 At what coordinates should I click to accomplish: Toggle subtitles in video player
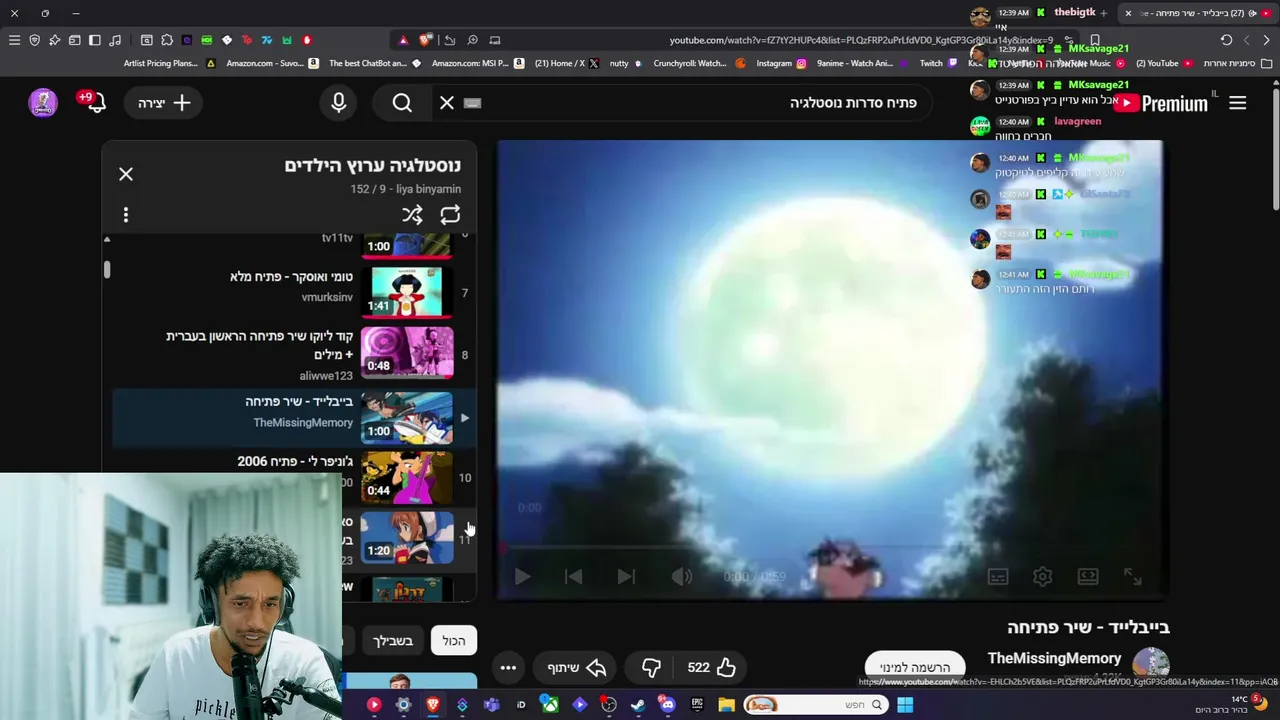click(998, 576)
